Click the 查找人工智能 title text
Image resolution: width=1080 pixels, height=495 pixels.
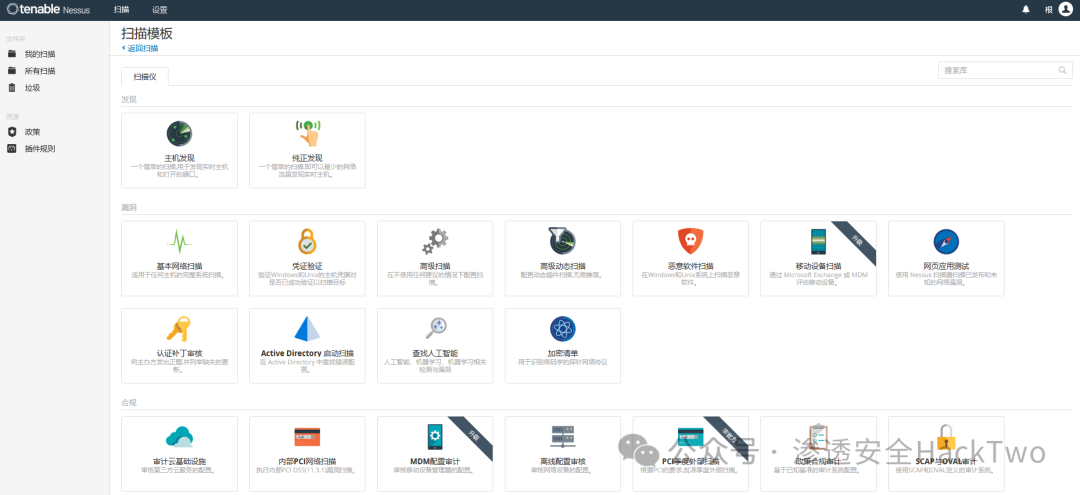[435, 353]
